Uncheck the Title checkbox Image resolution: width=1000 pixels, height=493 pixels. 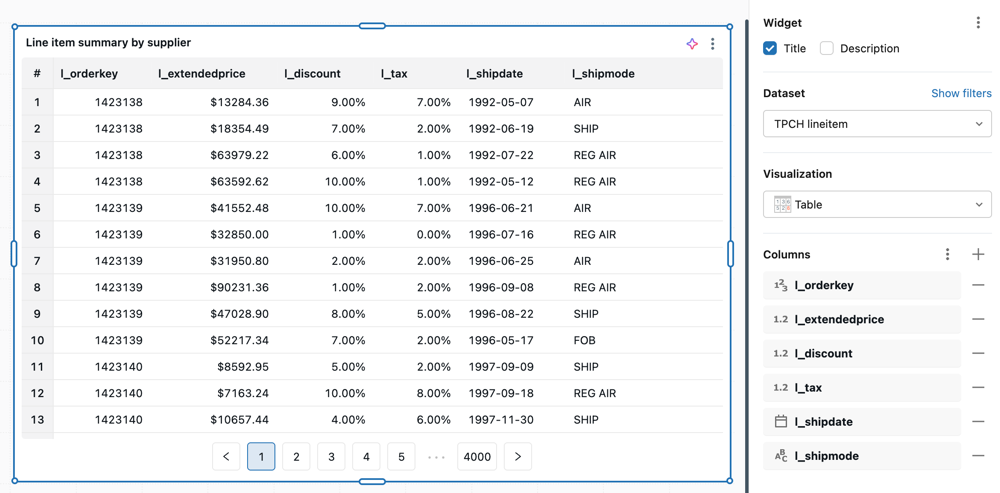coord(770,48)
